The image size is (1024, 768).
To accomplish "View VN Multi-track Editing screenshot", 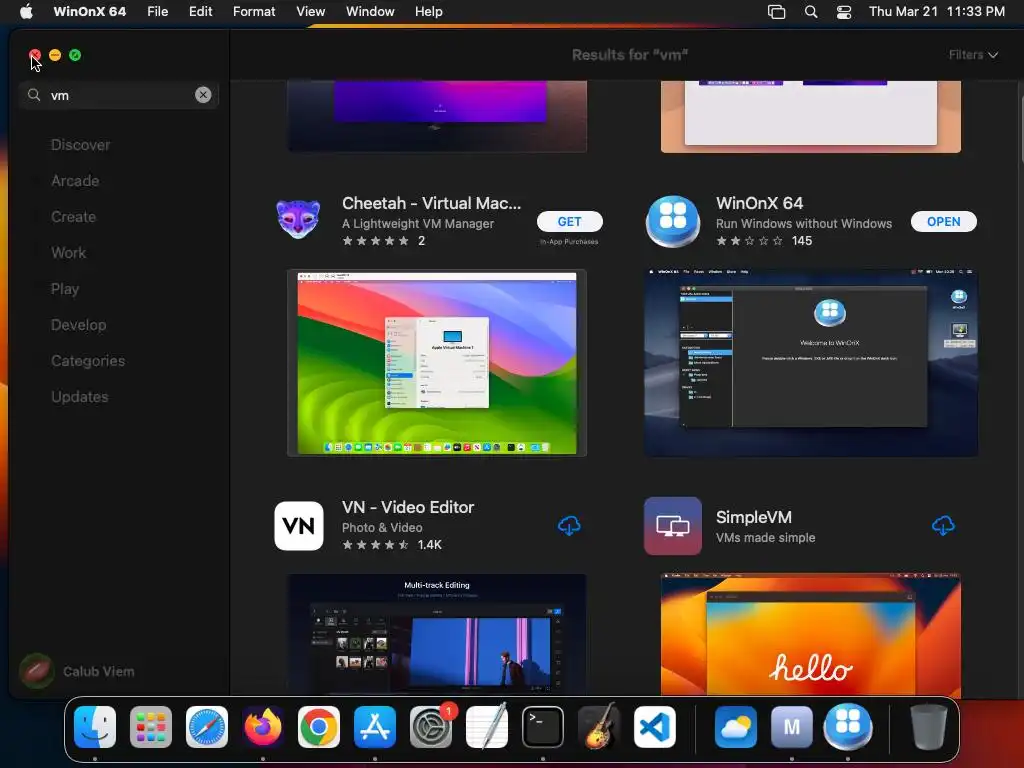I will [437, 633].
